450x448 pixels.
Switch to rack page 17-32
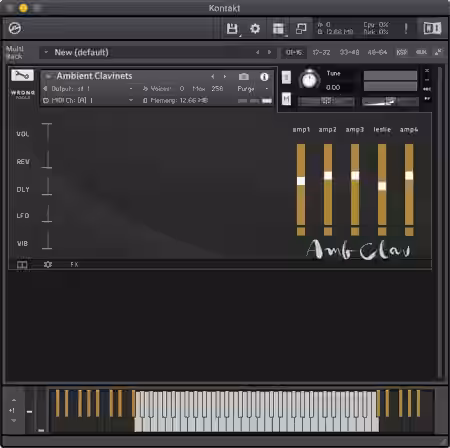pos(321,52)
